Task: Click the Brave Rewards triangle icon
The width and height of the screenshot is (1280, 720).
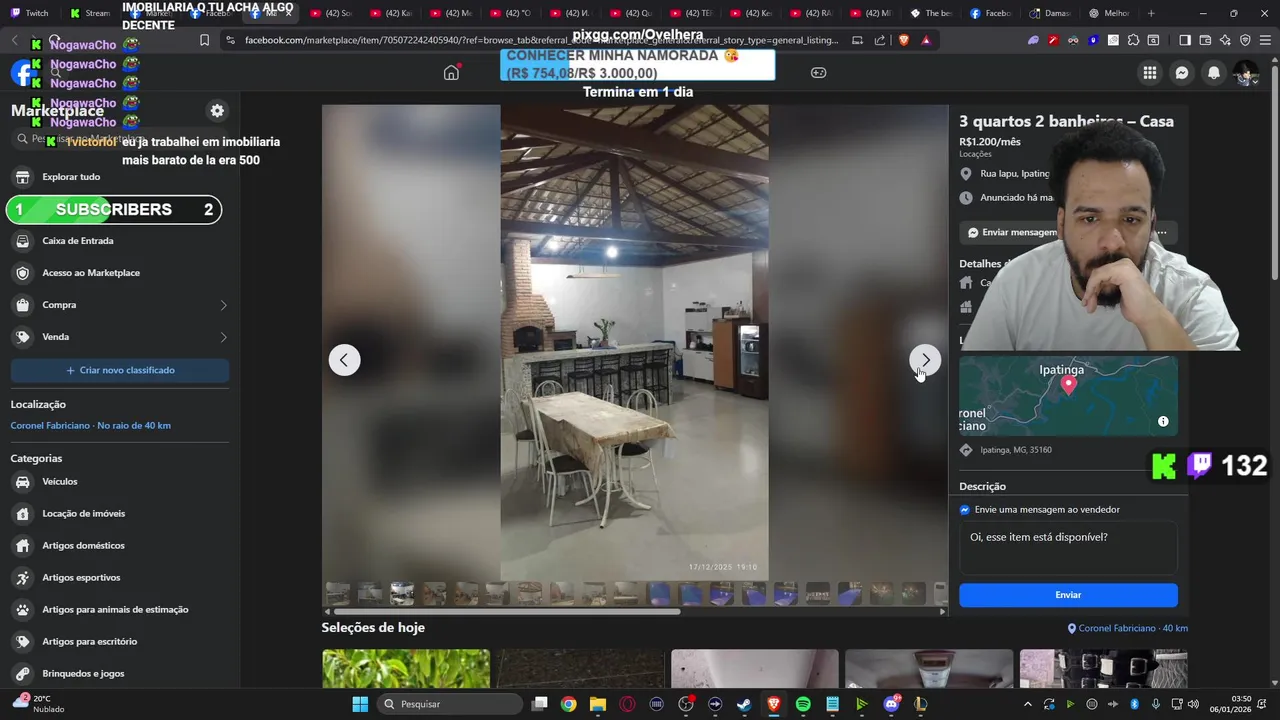Action: pyautogui.click(x=926, y=40)
